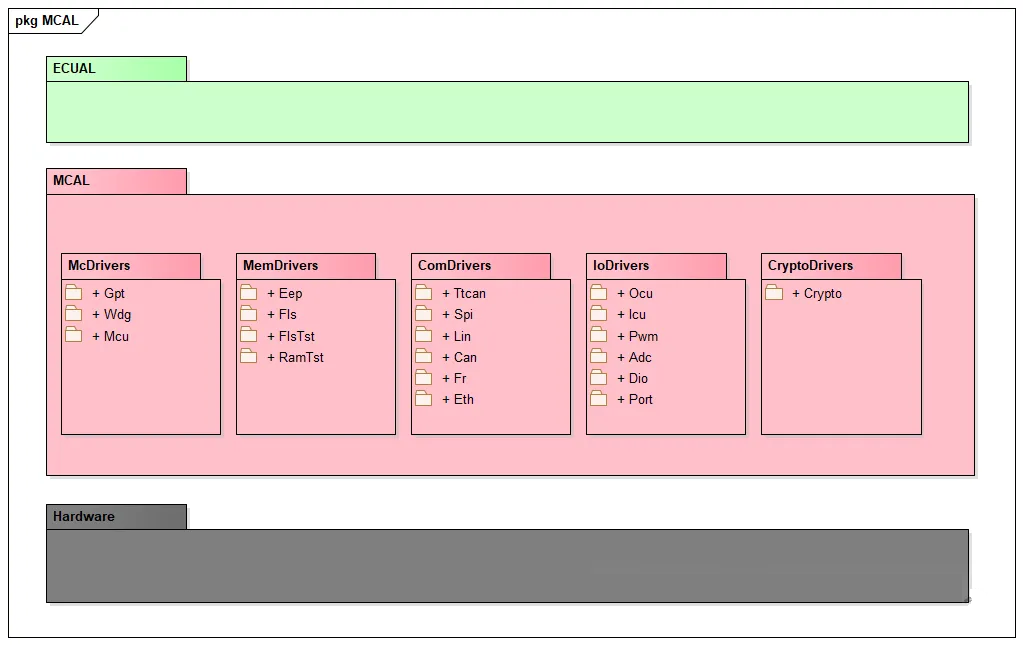Image resolution: width=1027 pixels, height=645 pixels.
Task: Select the Wdg package folder icon
Action: click(74, 314)
